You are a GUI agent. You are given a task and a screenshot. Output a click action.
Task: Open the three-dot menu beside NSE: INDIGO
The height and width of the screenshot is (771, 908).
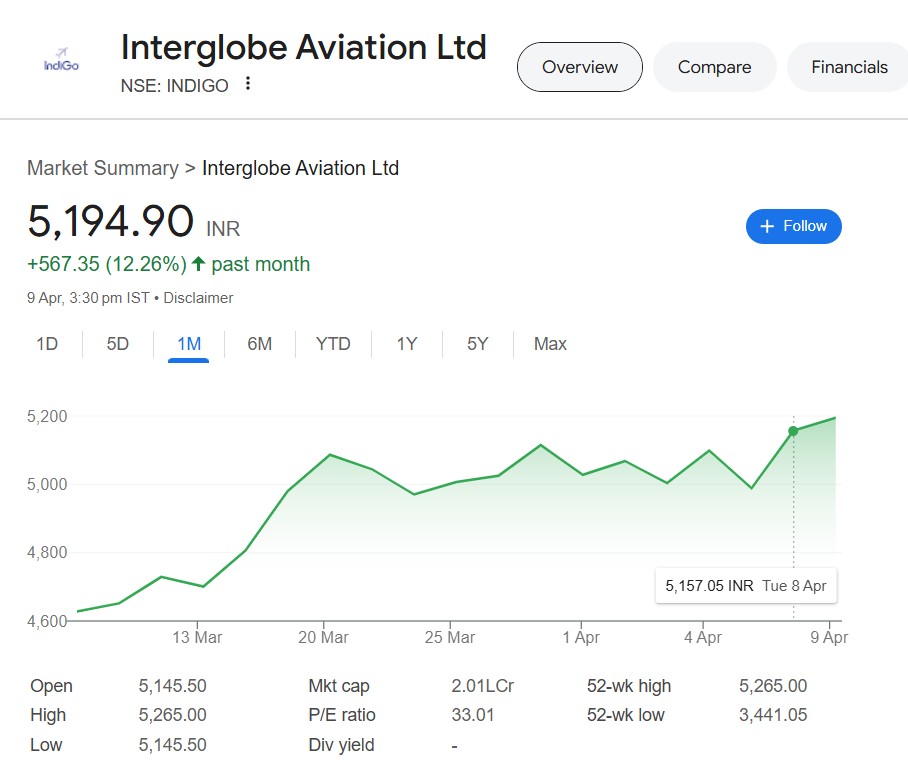tap(248, 83)
